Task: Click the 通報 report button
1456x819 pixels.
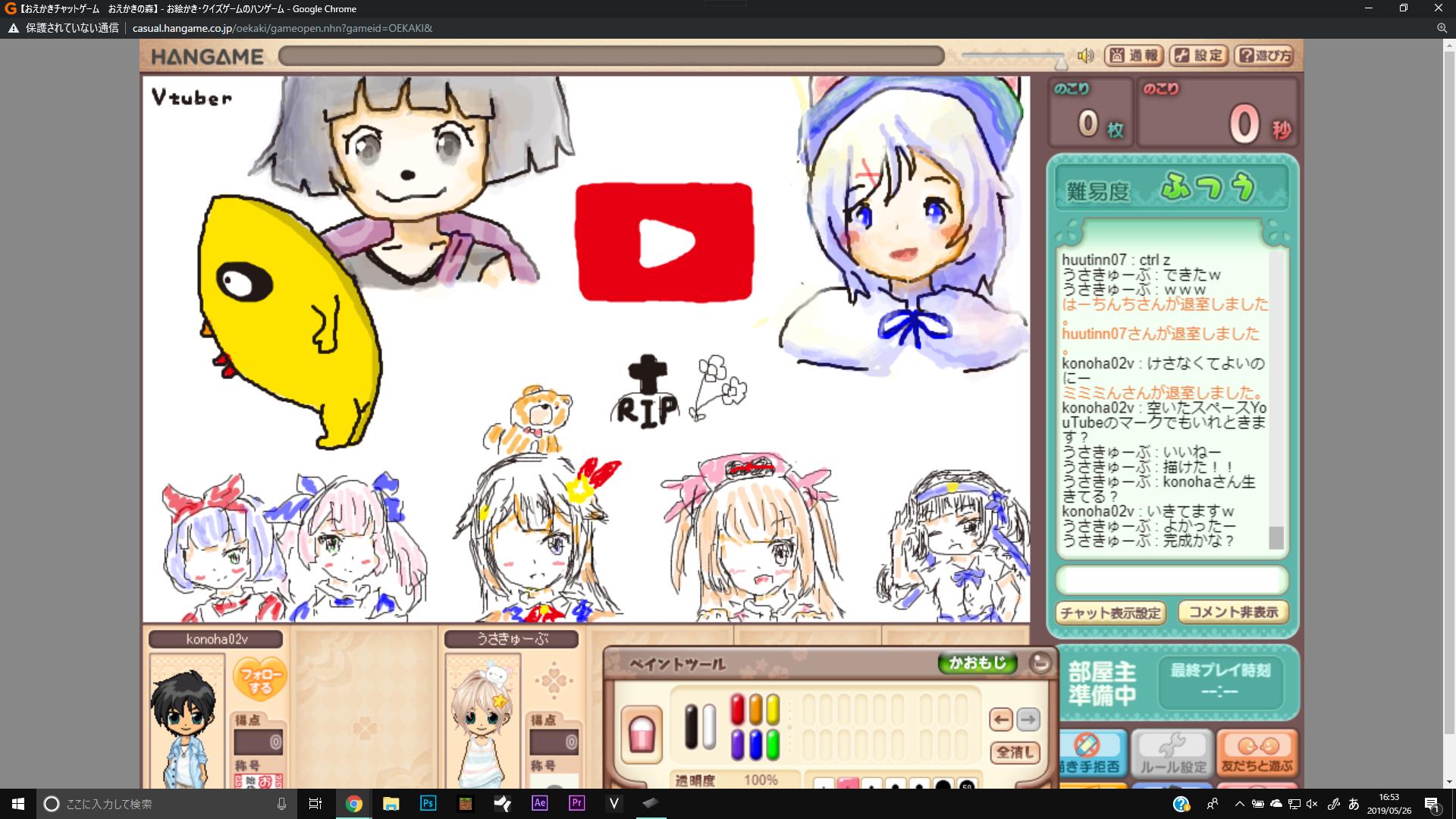Action: pos(1134,55)
